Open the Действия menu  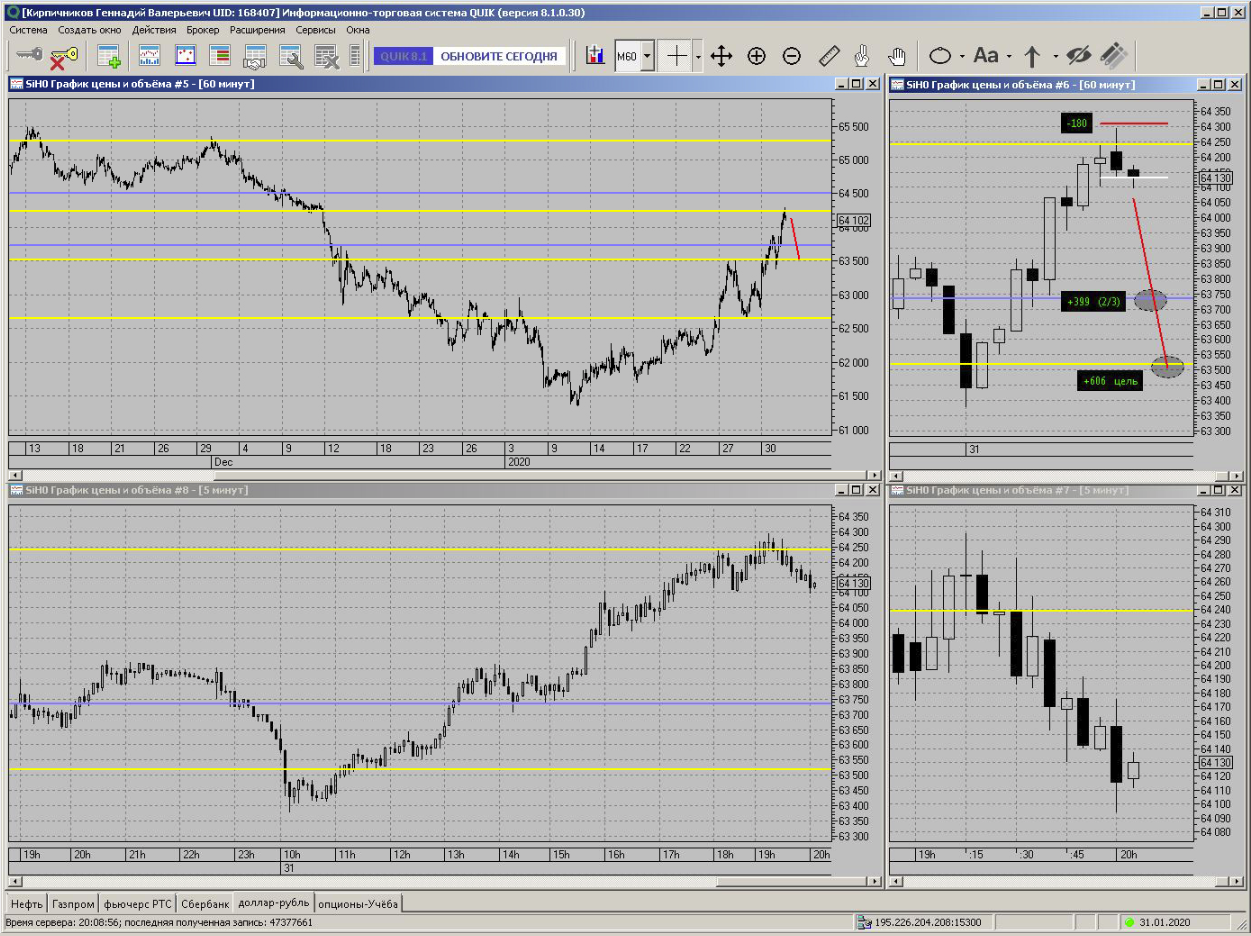(154, 29)
